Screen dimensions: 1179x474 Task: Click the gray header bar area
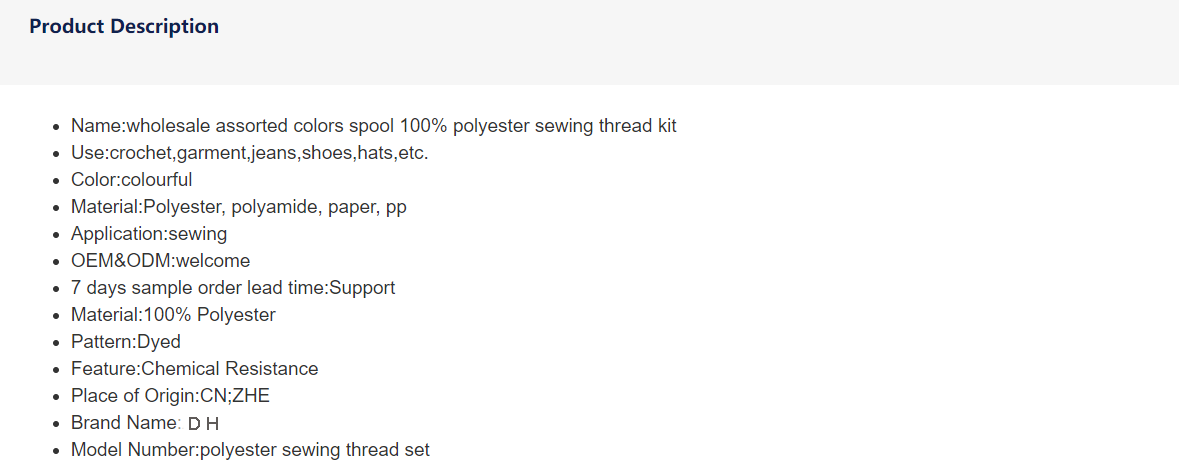pyautogui.click(x=590, y=42)
